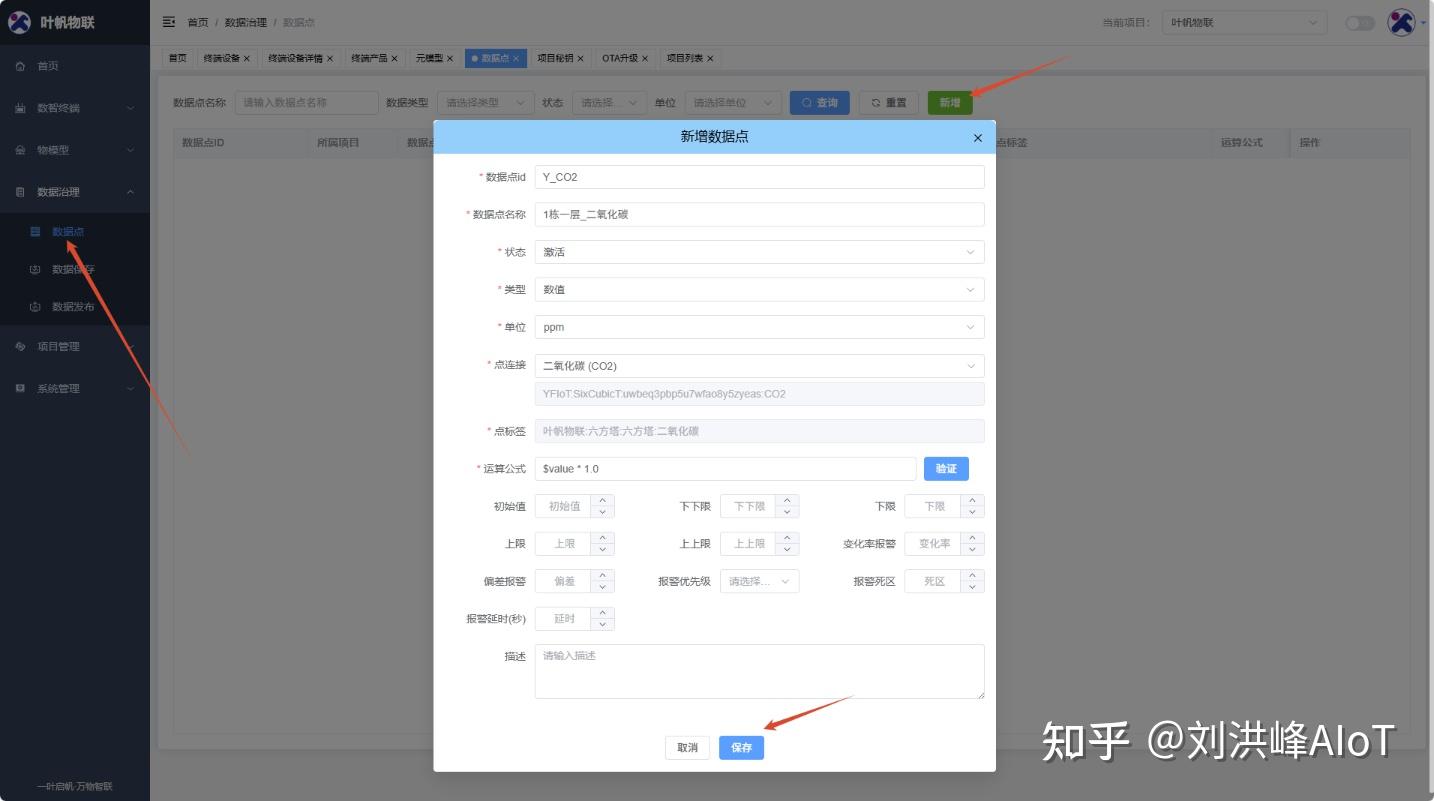Collapse the 数据治理 sidebar menu
Image resolution: width=1434 pixels, height=801 pixels.
pyautogui.click(x=75, y=192)
